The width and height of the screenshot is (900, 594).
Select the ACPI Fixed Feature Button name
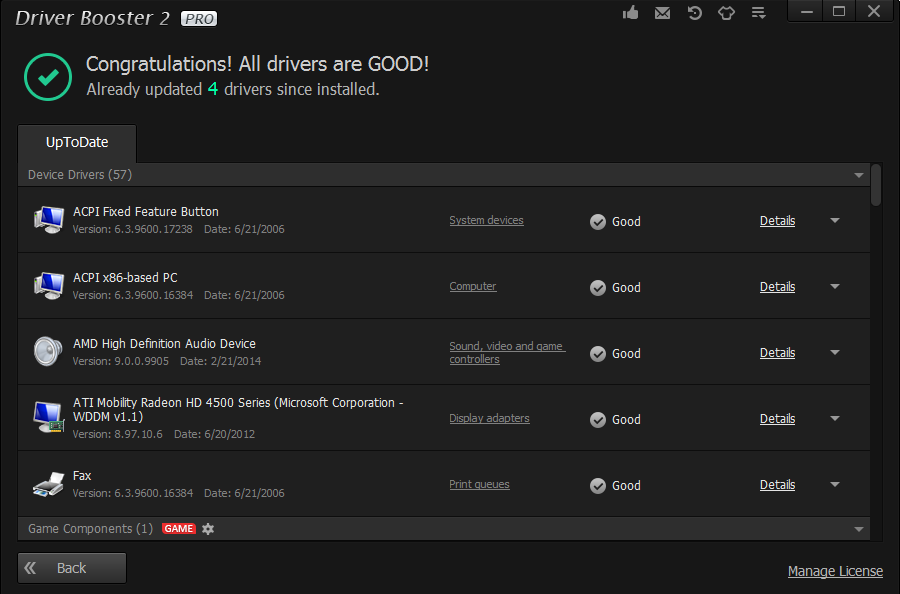[x=146, y=212]
